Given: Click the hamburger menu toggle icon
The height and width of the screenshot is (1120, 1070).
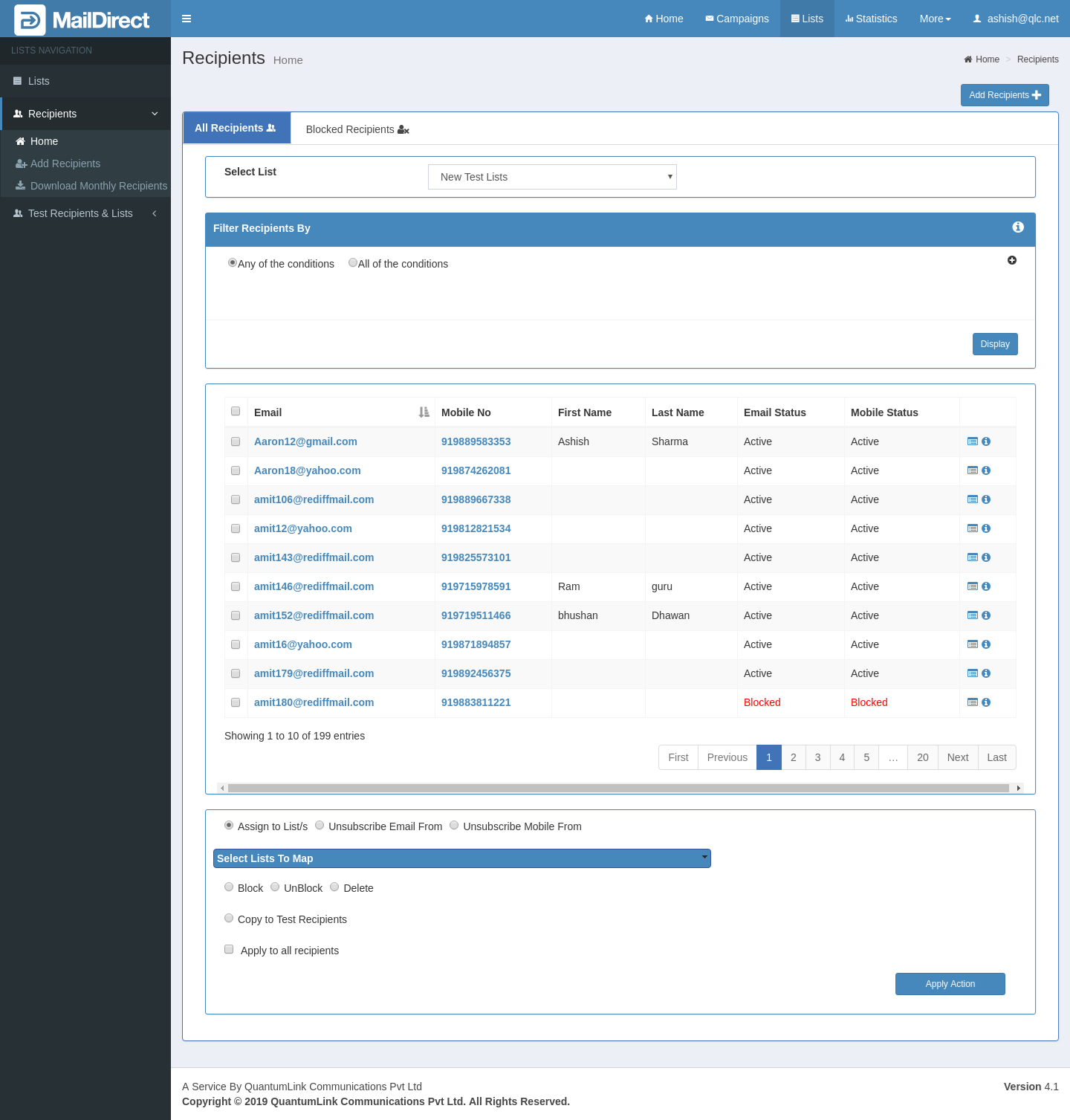Looking at the screenshot, I should pos(187,19).
